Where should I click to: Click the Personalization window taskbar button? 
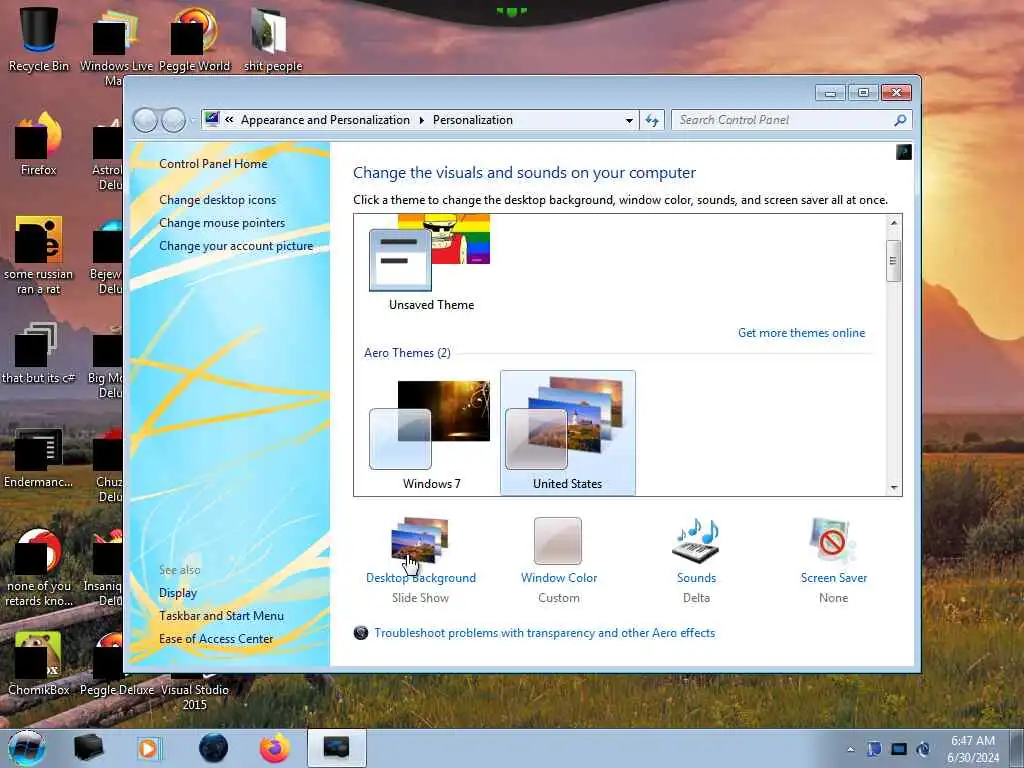(337, 748)
